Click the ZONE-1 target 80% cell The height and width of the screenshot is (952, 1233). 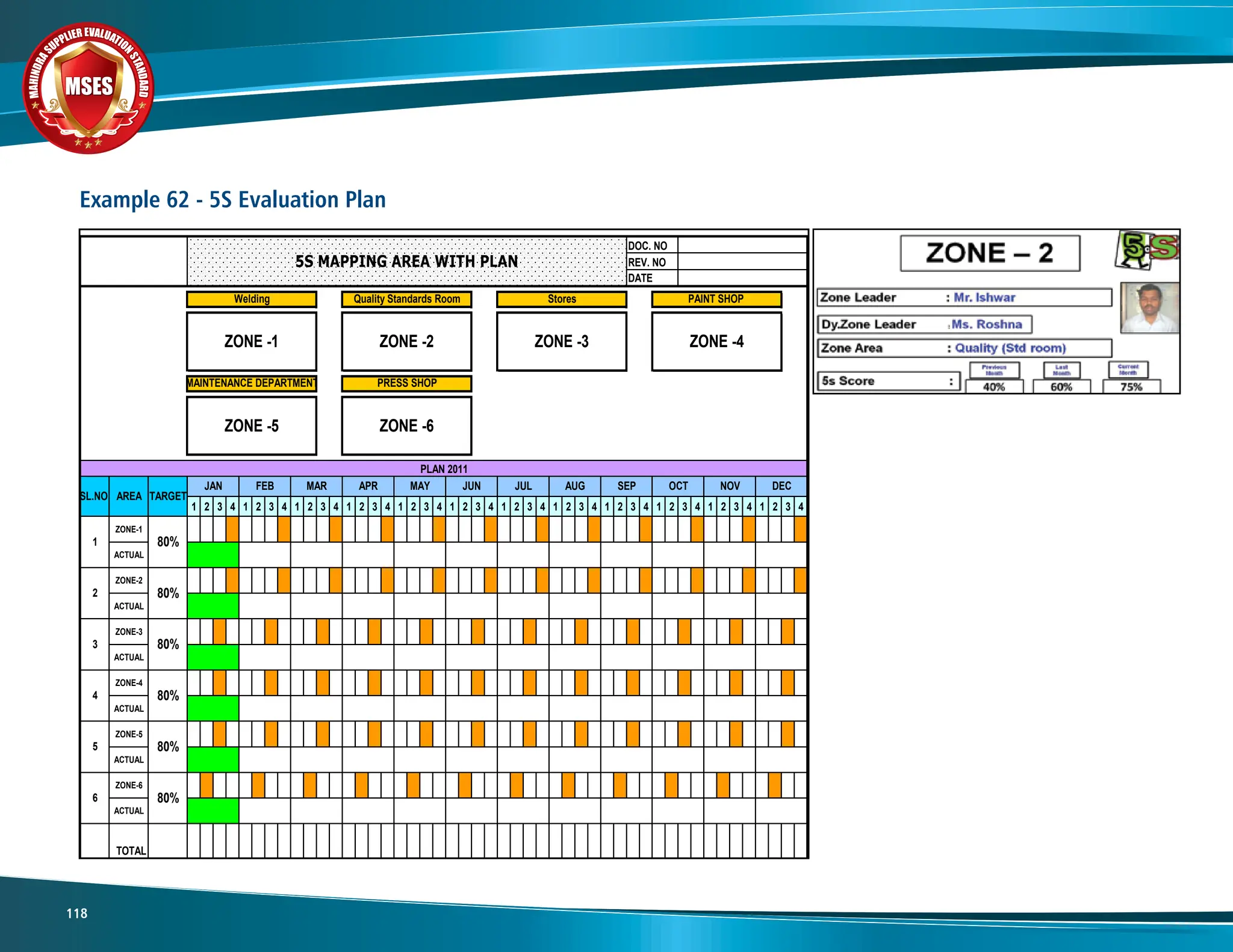click(168, 542)
